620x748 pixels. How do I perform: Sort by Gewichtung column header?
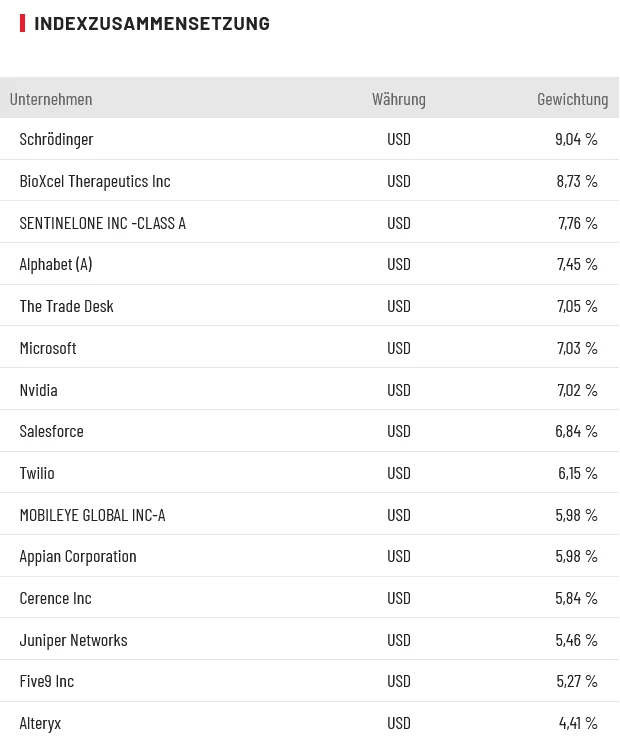(572, 98)
